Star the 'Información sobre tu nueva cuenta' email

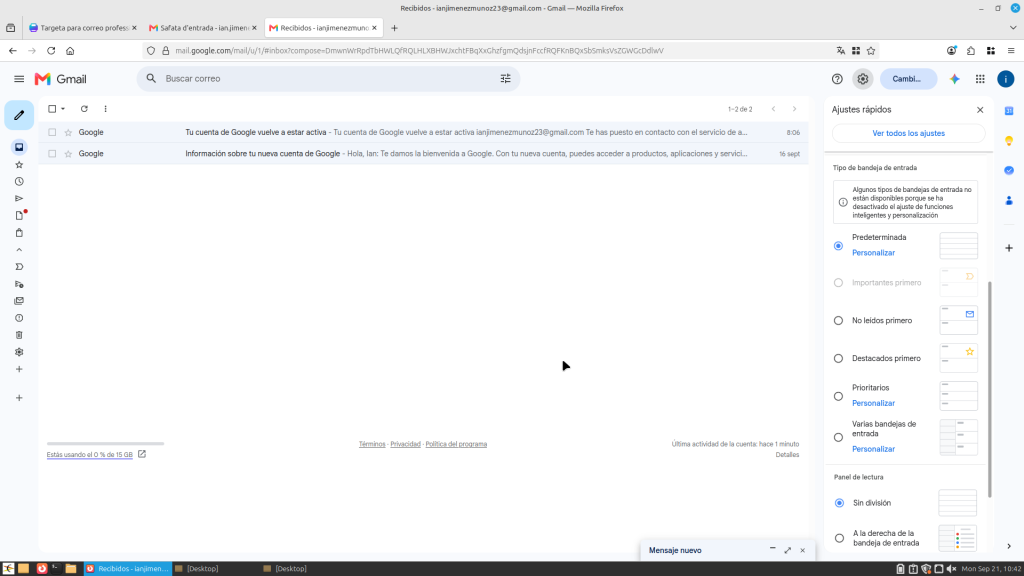[68, 154]
